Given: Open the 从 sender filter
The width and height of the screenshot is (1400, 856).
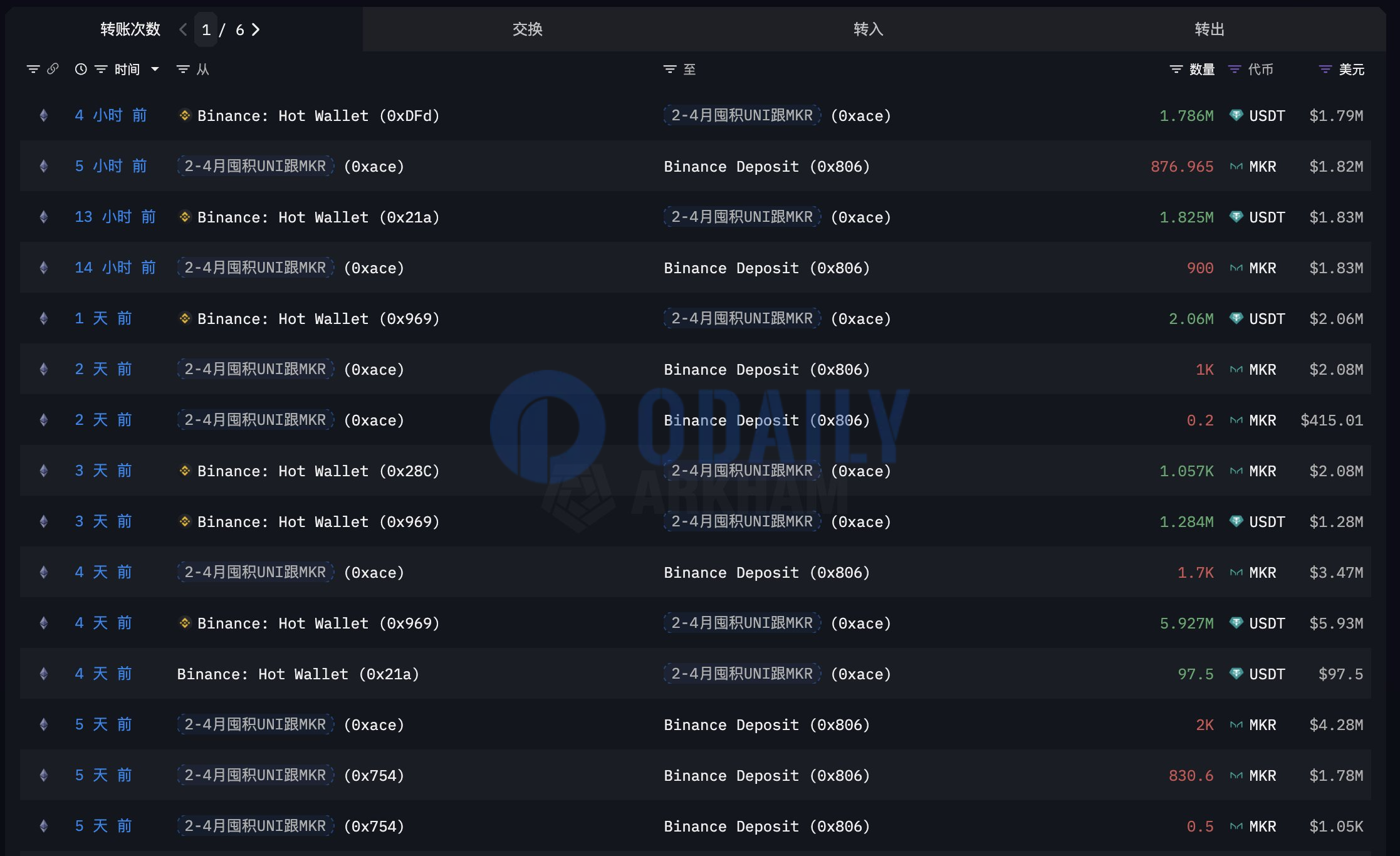Looking at the screenshot, I should 183,69.
